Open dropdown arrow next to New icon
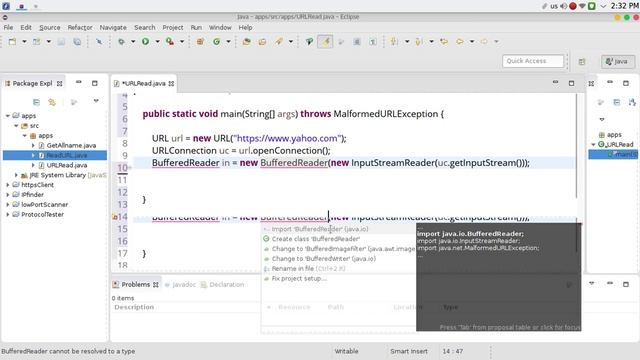The image size is (640, 360). pos(24,42)
